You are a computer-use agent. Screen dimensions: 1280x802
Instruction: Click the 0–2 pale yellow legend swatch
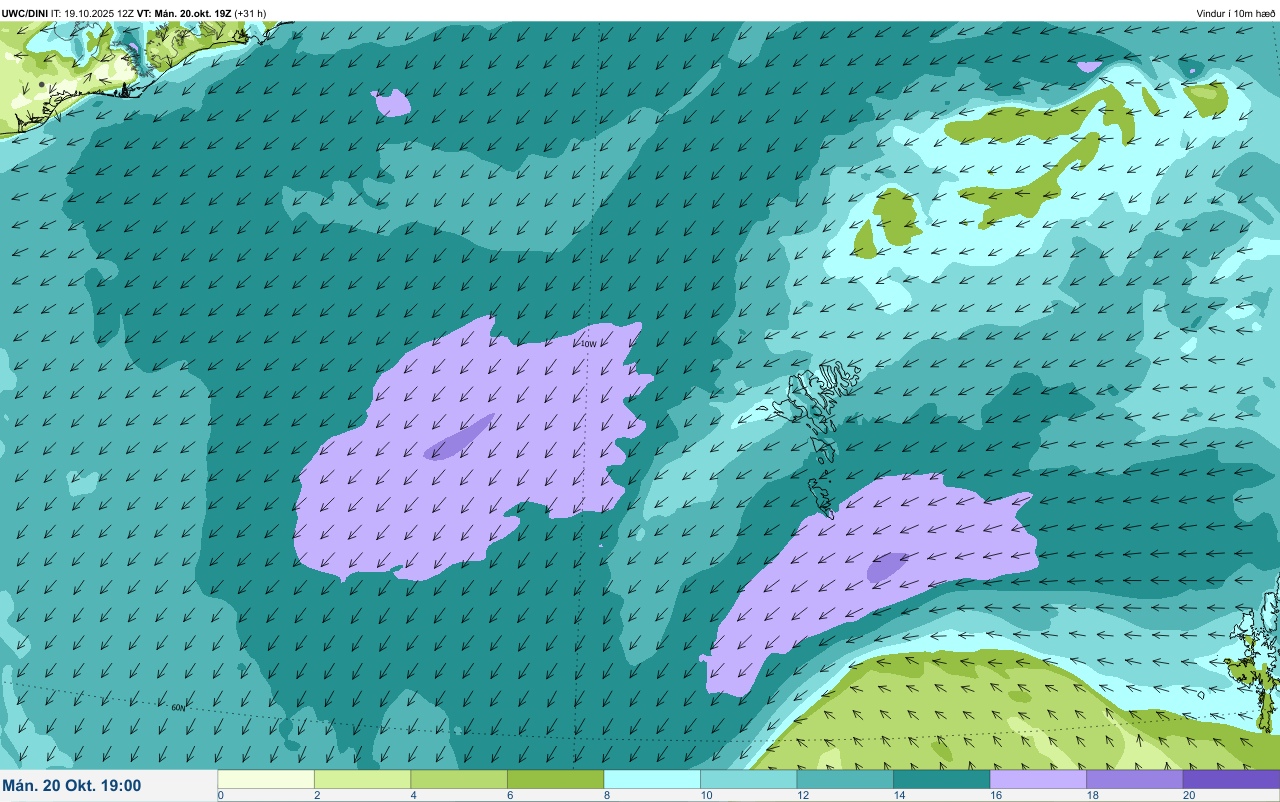[266, 779]
